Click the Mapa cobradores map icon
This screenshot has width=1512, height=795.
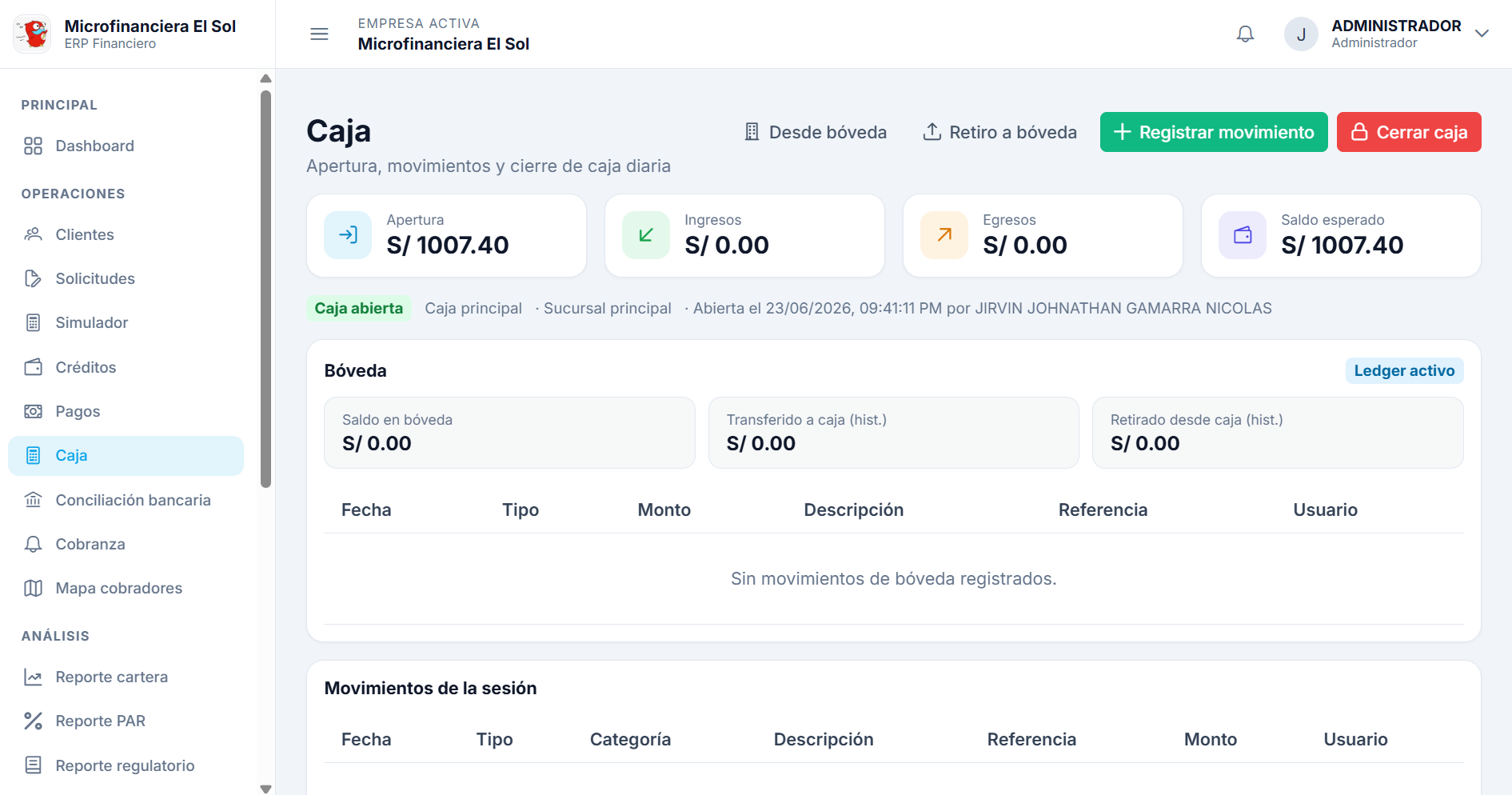click(x=33, y=588)
